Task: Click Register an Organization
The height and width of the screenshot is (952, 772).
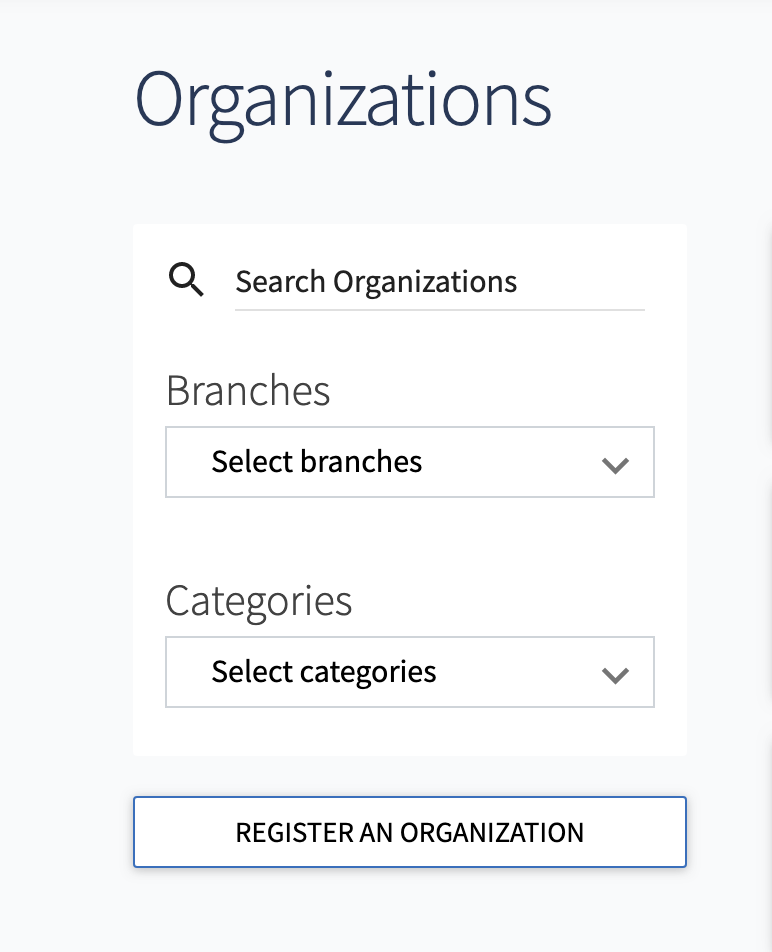Action: tap(410, 832)
